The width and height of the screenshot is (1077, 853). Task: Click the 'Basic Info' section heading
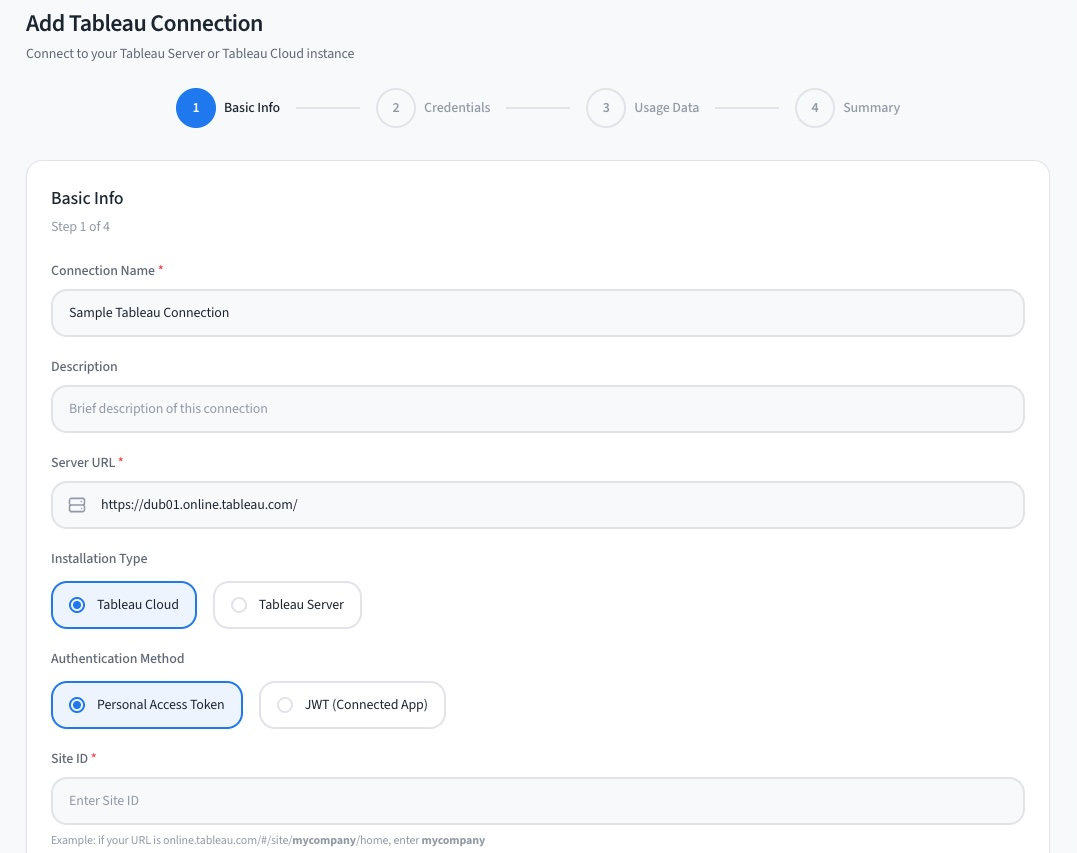click(87, 198)
